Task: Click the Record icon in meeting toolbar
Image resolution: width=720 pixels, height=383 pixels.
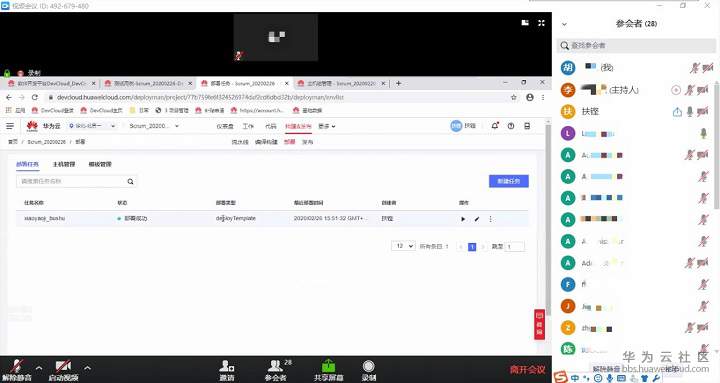Action: (x=369, y=370)
